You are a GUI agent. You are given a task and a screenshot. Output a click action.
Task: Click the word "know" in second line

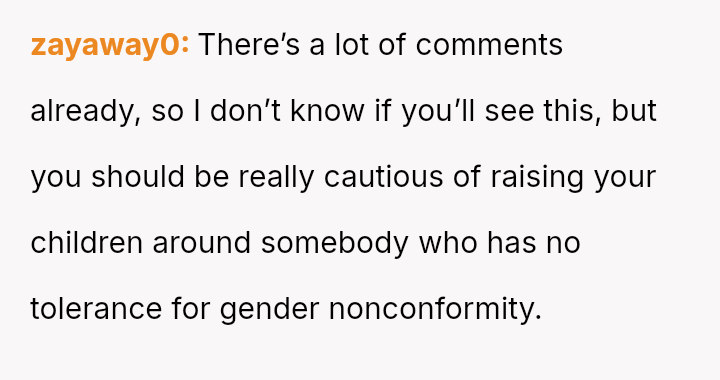[x=327, y=111]
